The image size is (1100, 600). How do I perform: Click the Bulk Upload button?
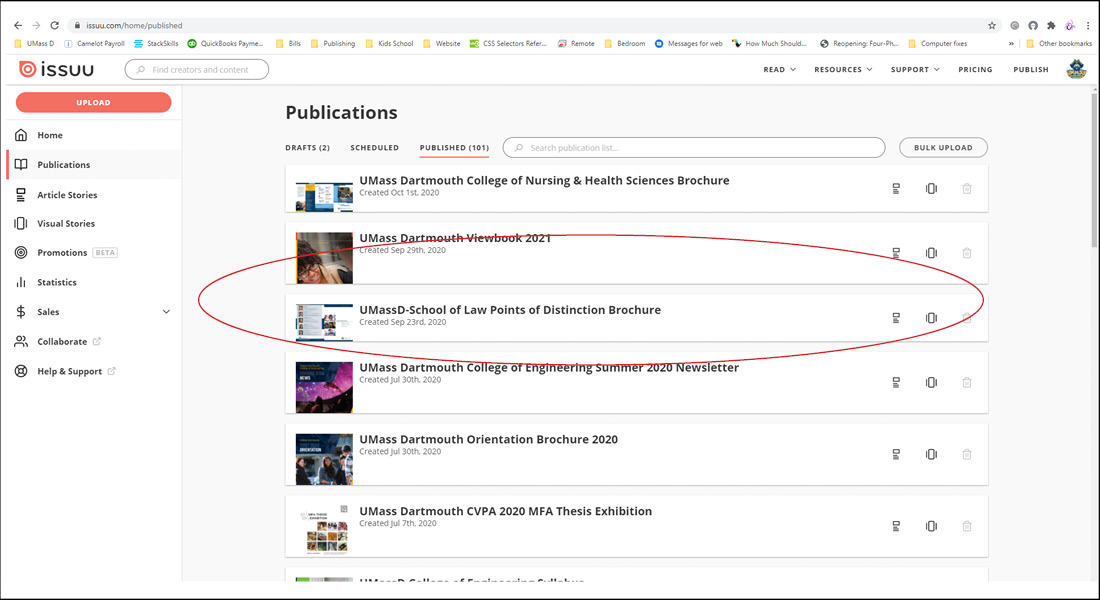coord(943,148)
